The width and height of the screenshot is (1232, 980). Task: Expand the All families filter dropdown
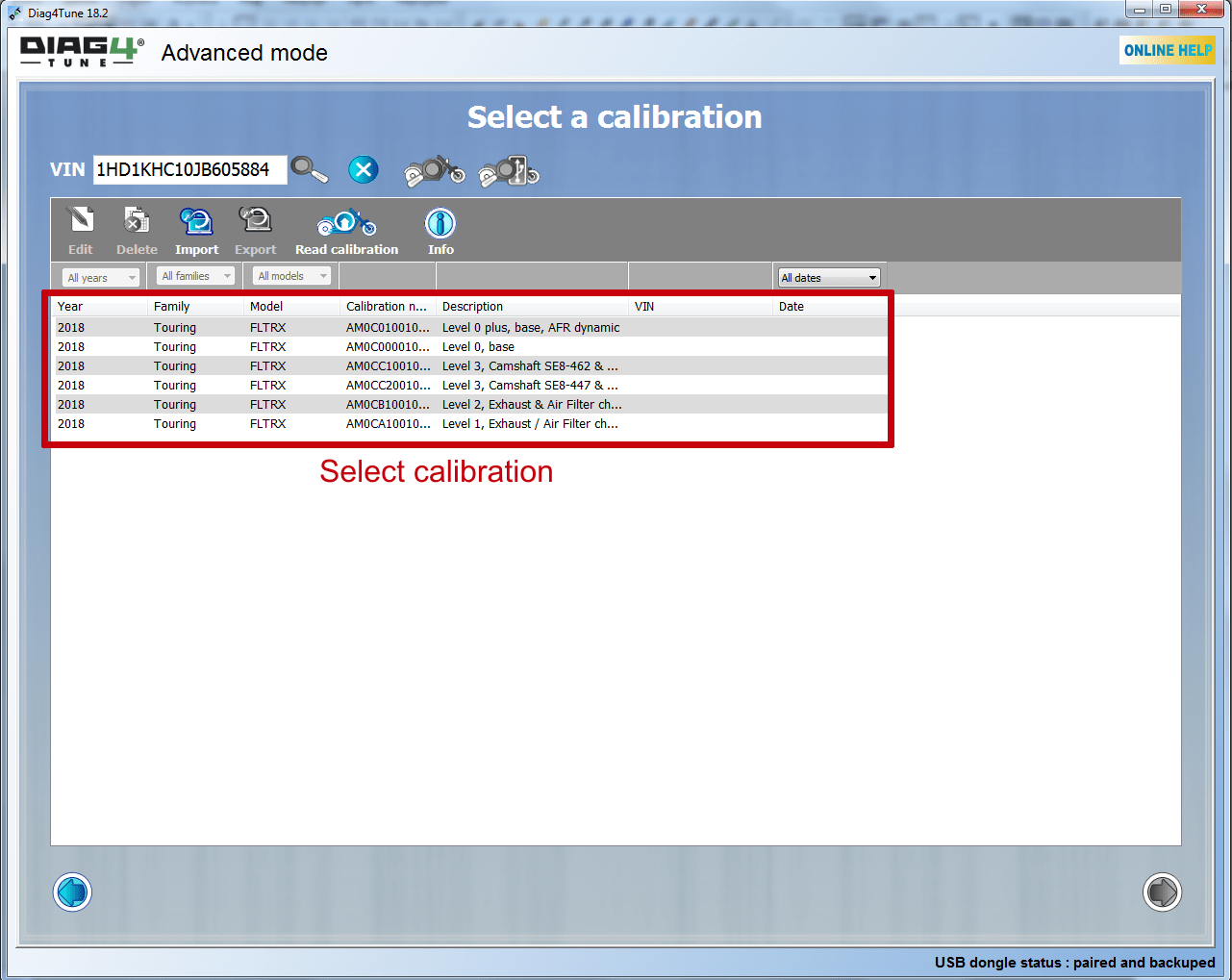click(196, 276)
